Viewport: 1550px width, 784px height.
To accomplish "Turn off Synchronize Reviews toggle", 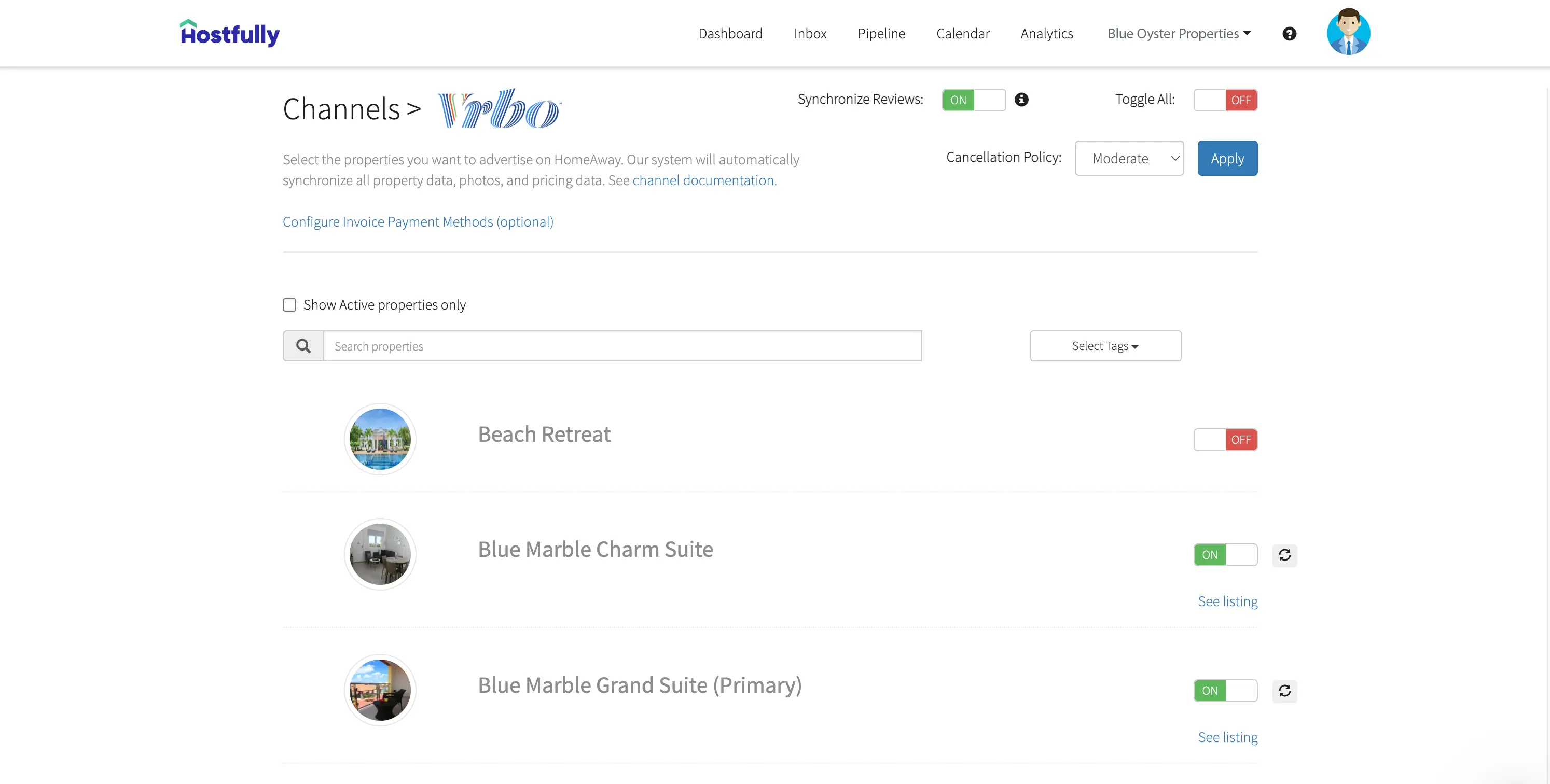I will (974, 100).
